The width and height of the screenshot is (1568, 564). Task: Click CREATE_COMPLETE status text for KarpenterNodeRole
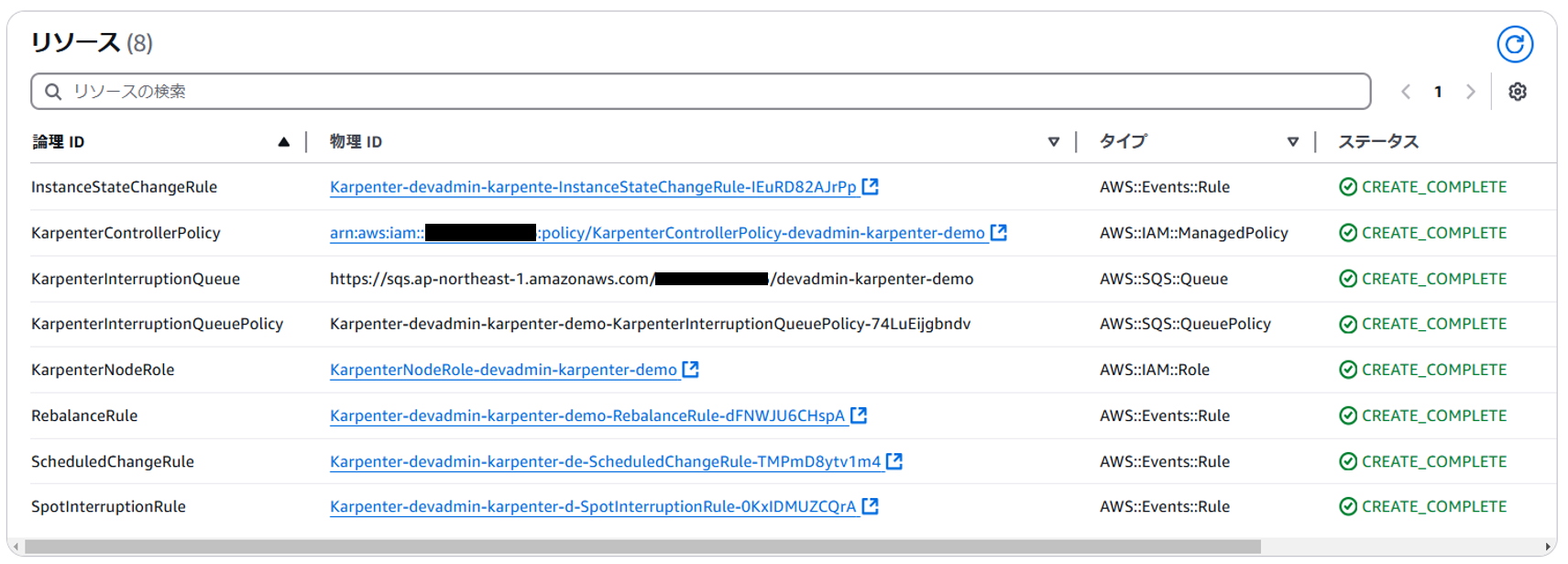click(1434, 370)
